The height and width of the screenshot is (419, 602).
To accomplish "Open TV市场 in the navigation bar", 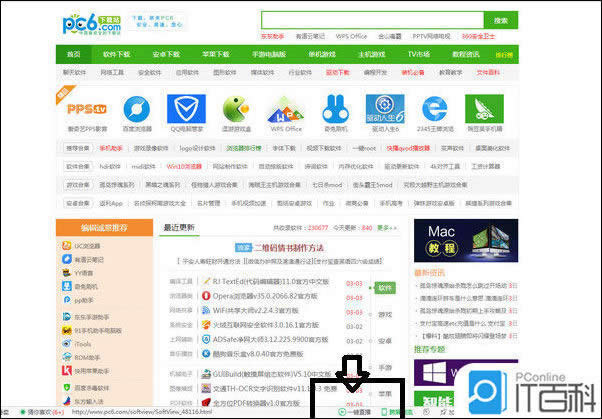I will [x=419, y=54].
